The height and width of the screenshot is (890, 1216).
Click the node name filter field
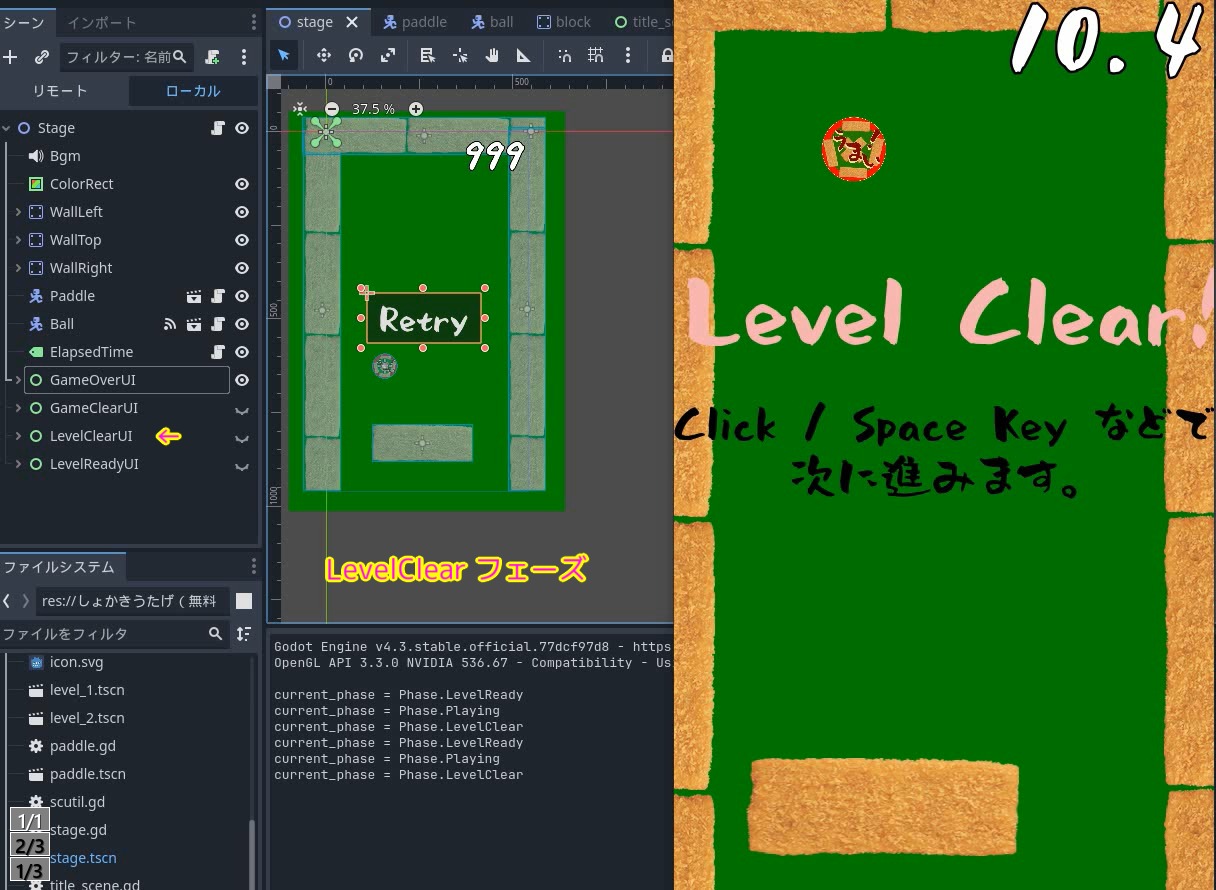(127, 57)
